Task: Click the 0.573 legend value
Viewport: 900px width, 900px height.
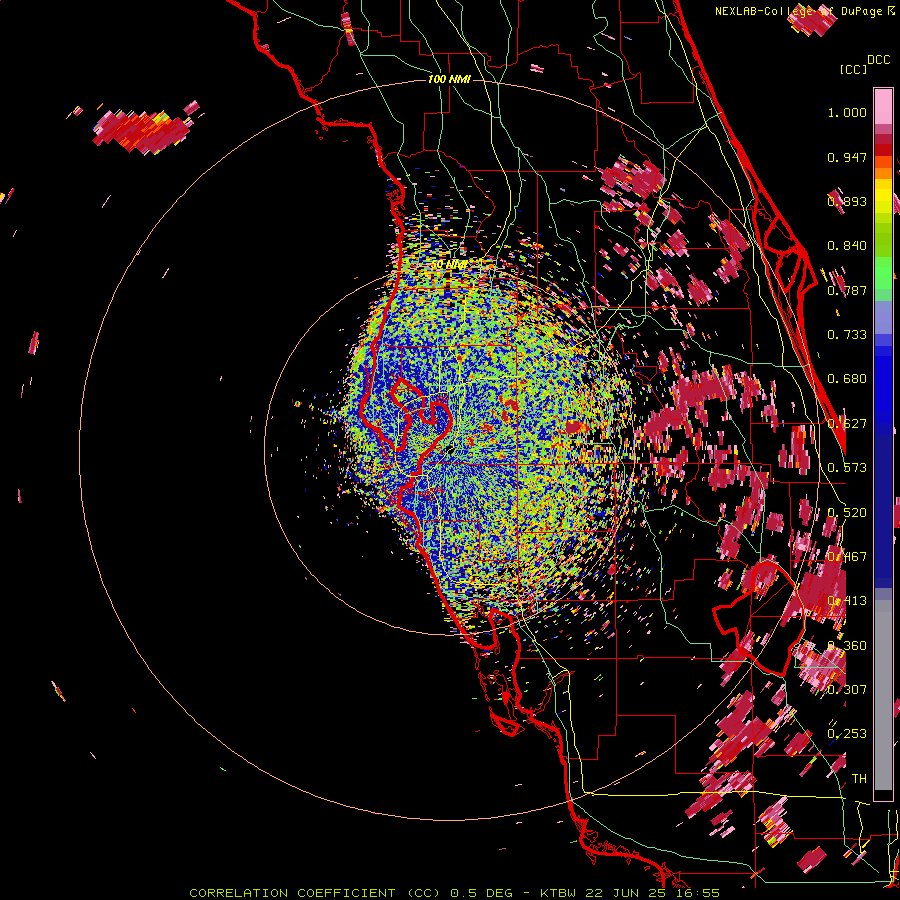Action: click(x=847, y=468)
